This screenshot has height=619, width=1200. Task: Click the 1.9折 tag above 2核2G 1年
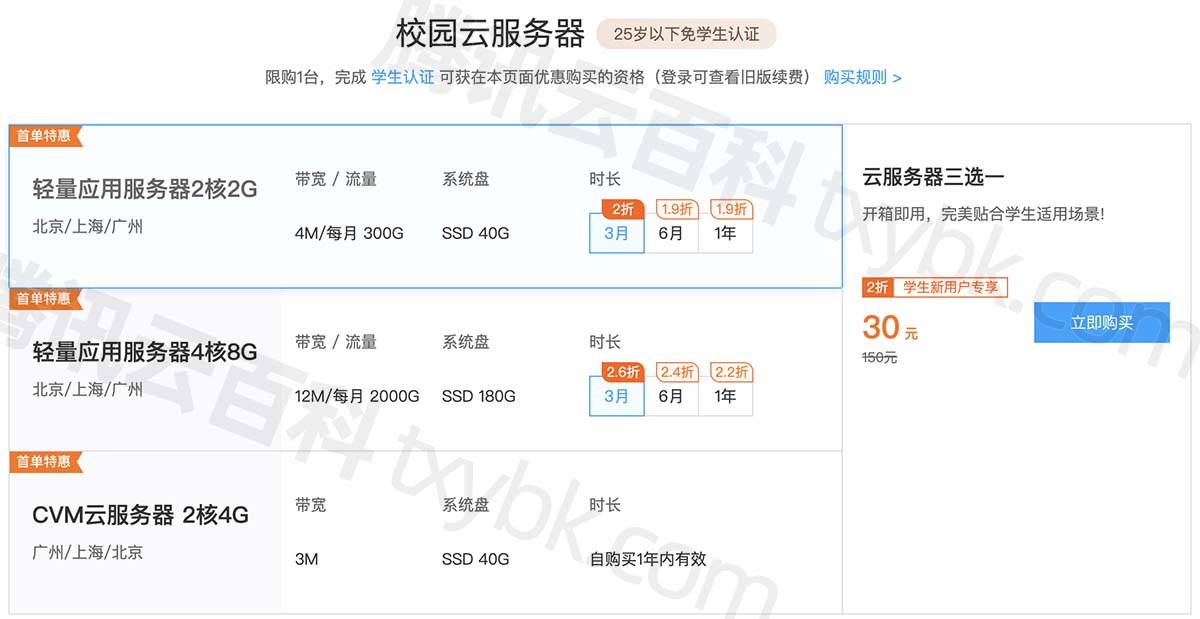pyautogui.click(x=731, y=209)
